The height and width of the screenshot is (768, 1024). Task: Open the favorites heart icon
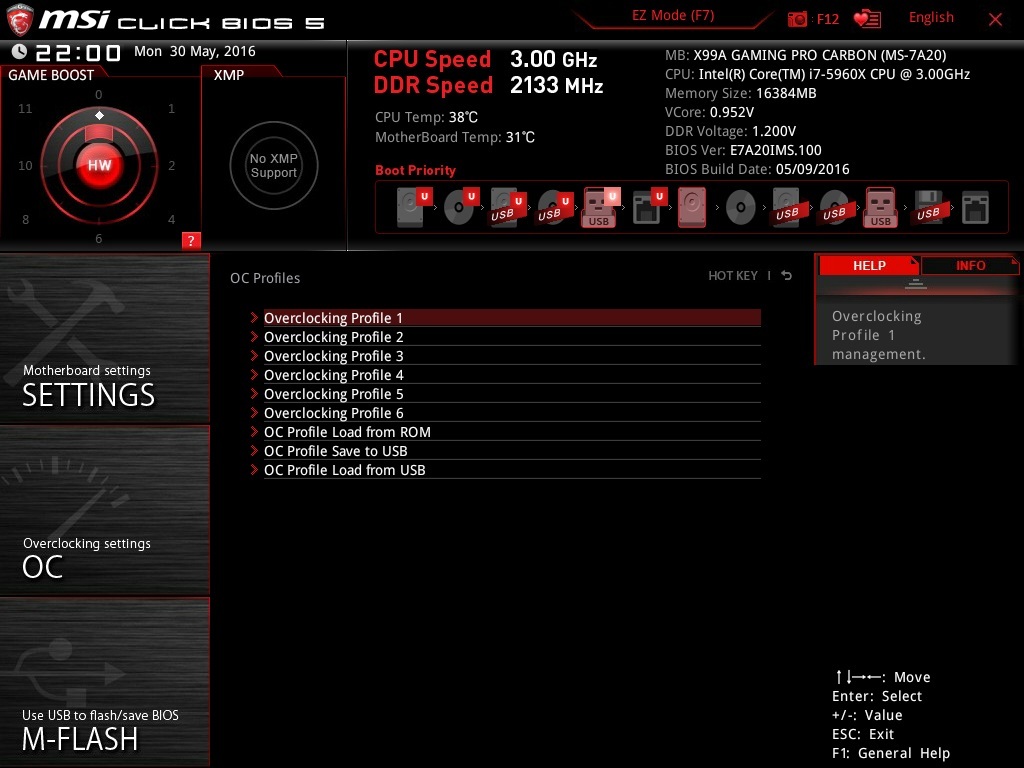tap(866, 19)
